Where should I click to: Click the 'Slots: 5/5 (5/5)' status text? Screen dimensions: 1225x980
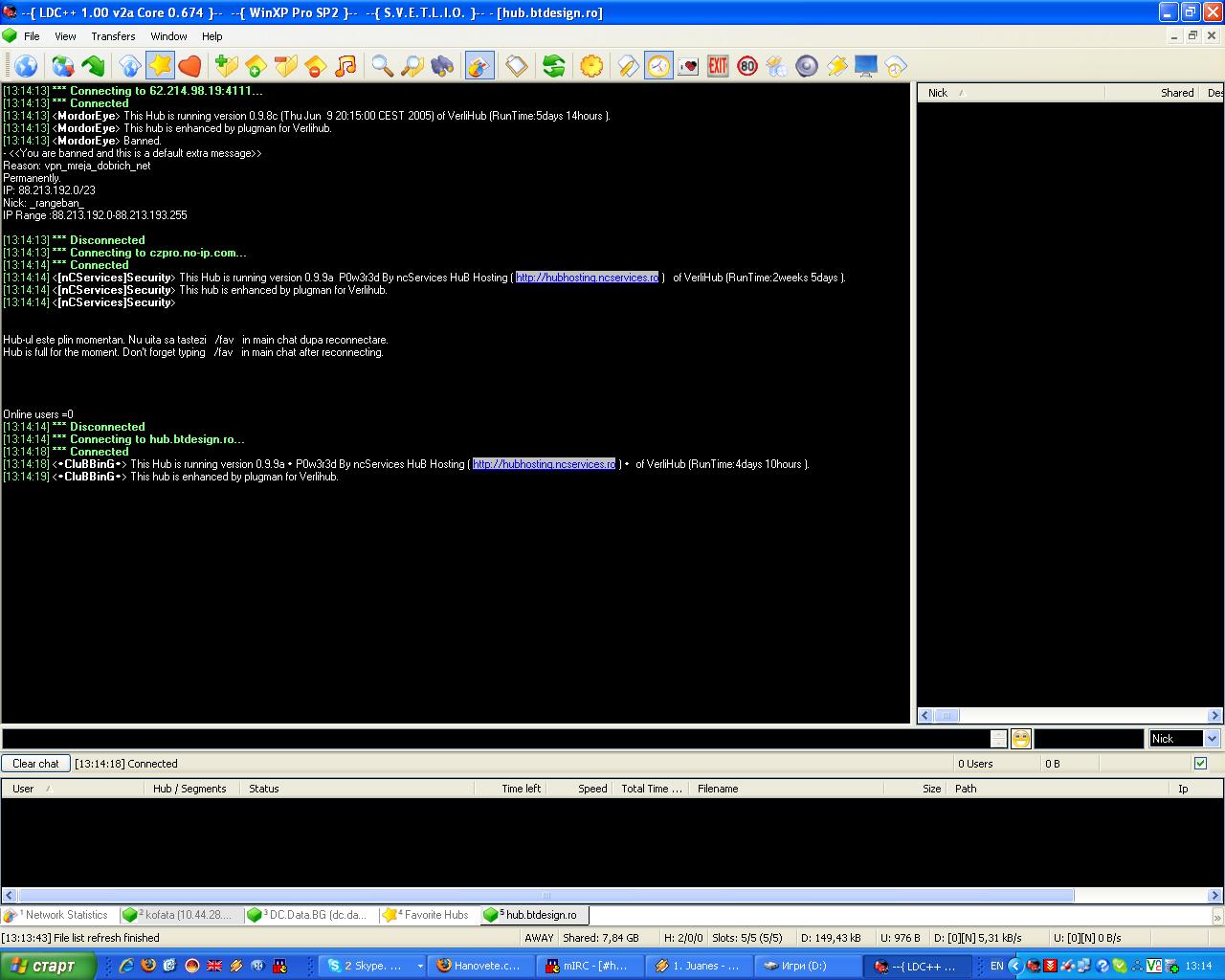pyautogui.click(x=747, y=938)
